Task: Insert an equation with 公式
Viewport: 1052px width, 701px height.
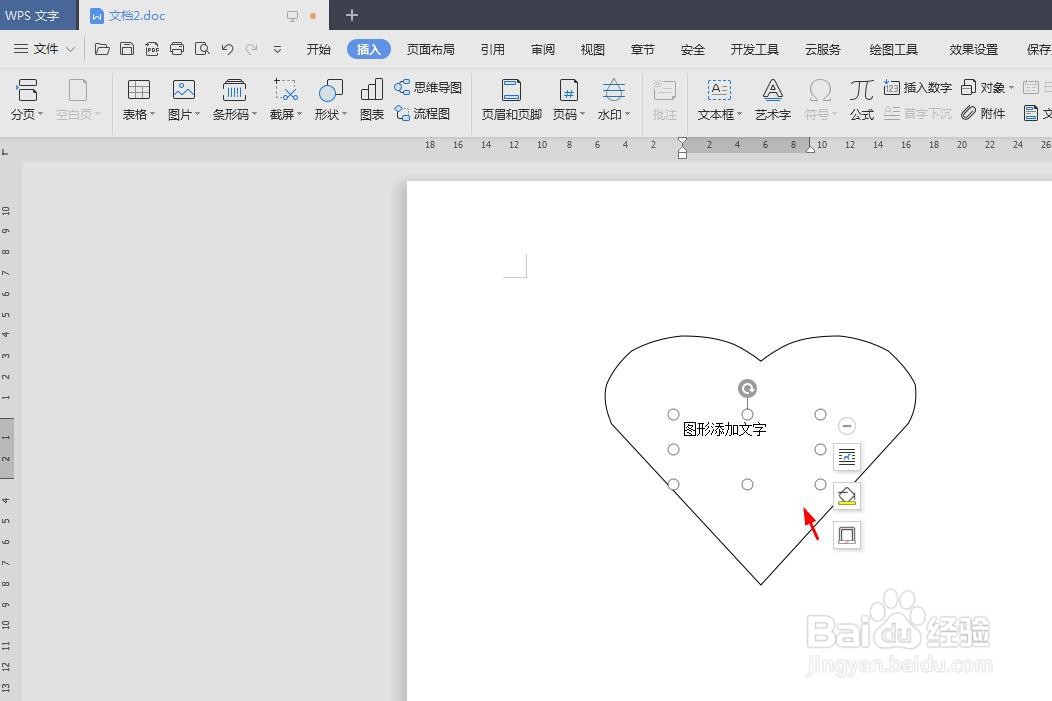Action: (861, 99)
